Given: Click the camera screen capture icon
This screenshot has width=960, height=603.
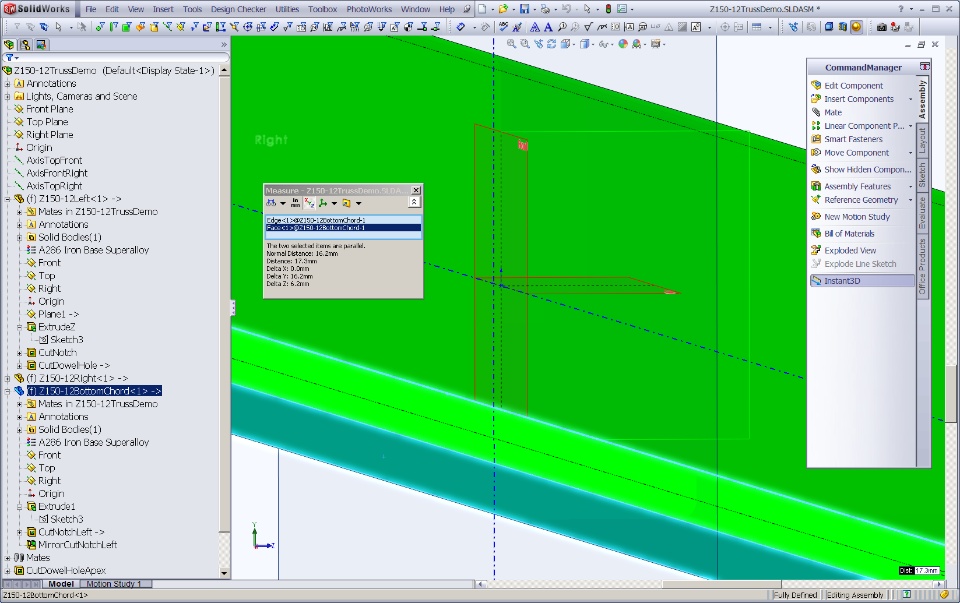Looking at the screenshot, I should [x=882, y=27].
